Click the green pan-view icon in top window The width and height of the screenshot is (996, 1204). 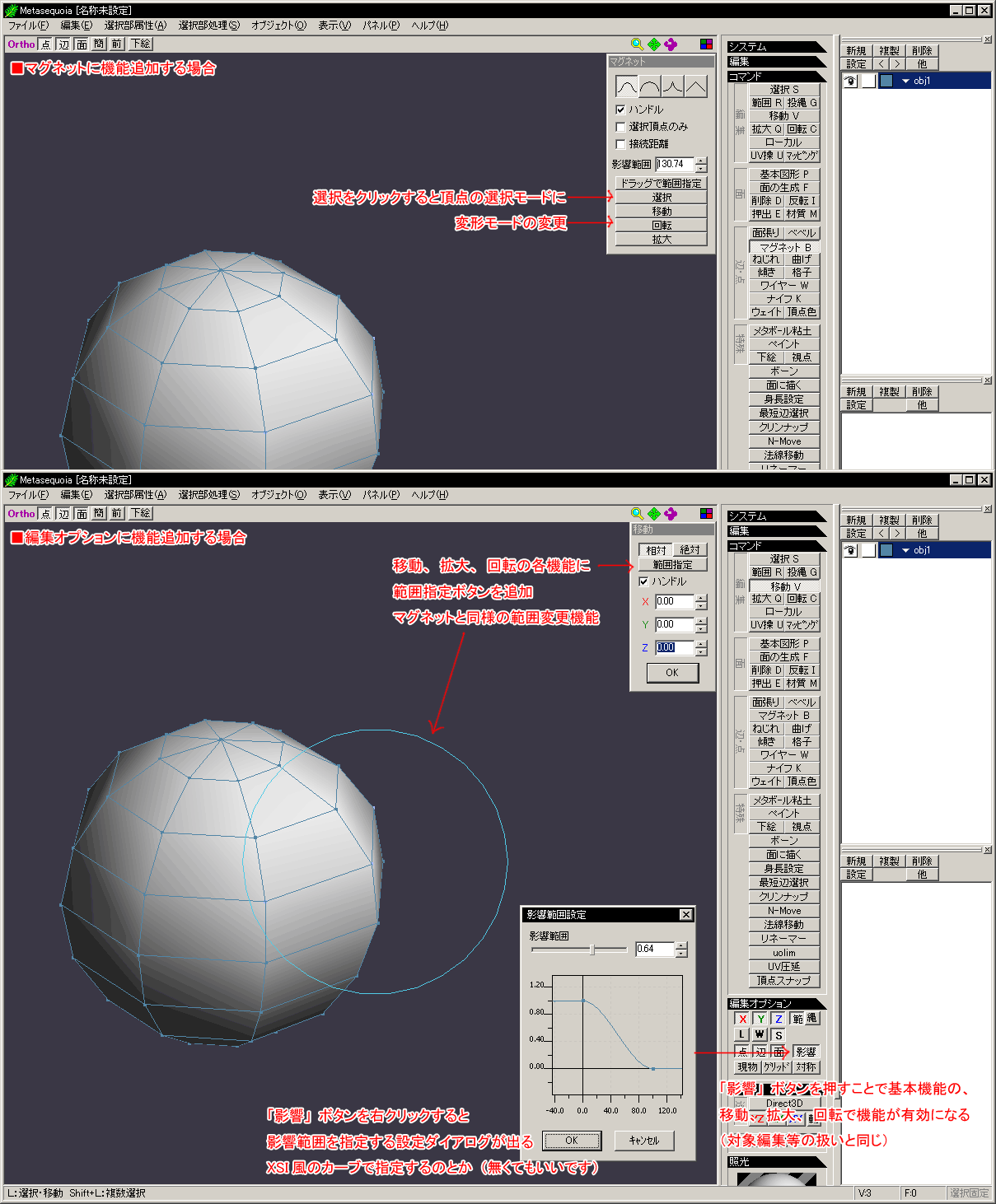pos(654,44)
